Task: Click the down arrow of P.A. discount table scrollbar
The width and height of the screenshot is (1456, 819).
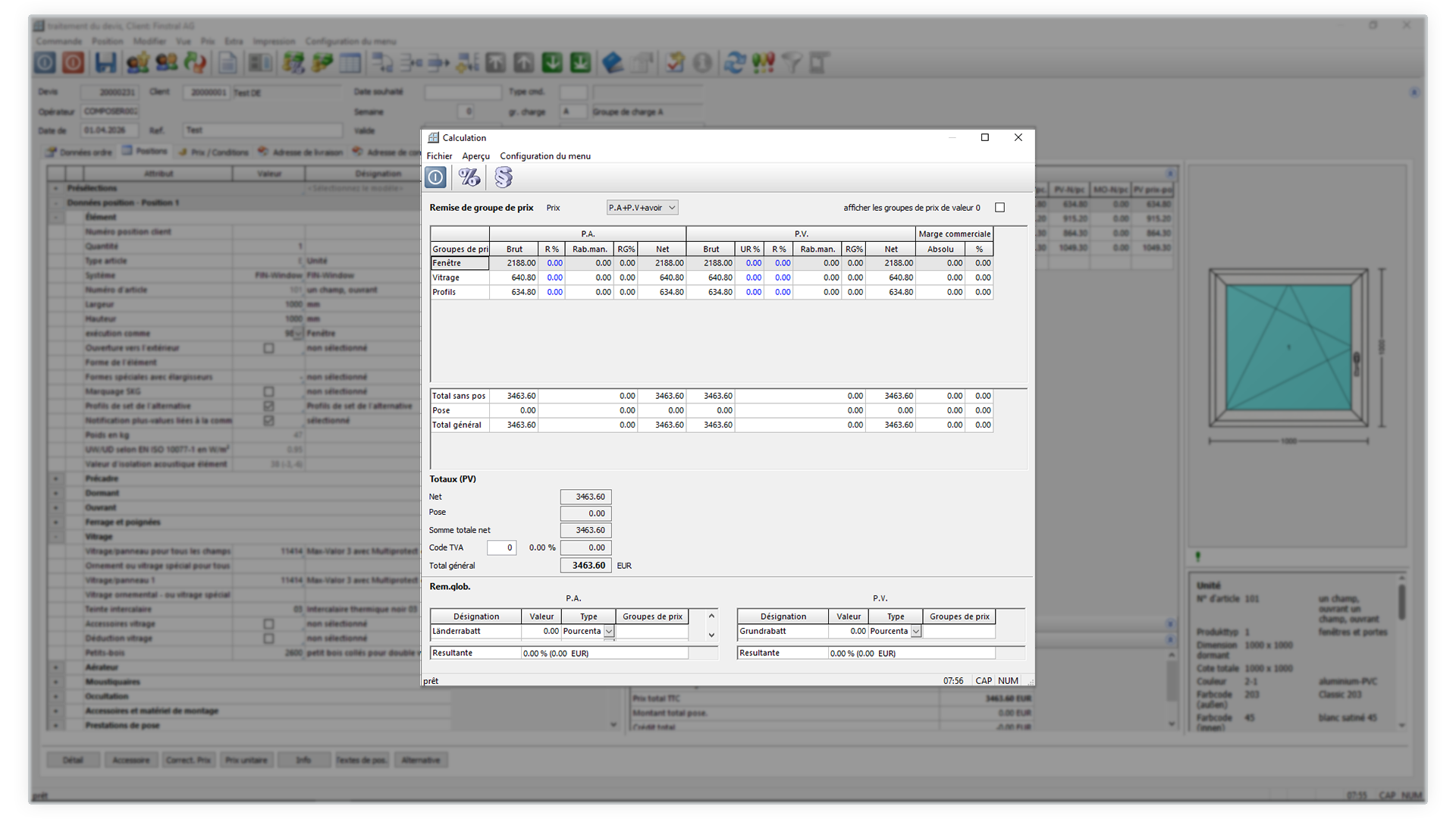Action: pyautogui.click(x=711, y=635)
